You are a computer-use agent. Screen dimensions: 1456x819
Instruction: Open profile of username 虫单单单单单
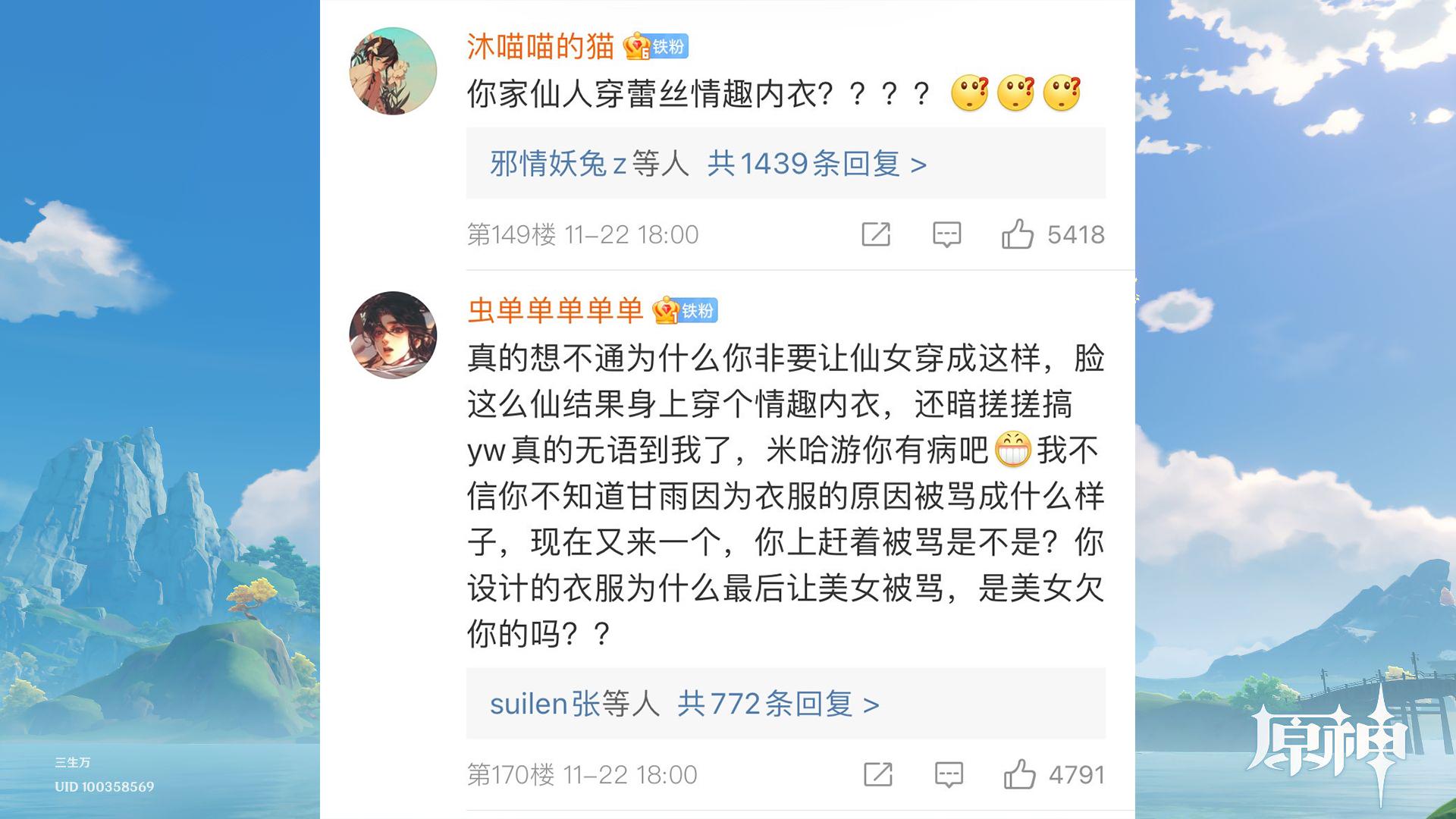click(555, 311)
